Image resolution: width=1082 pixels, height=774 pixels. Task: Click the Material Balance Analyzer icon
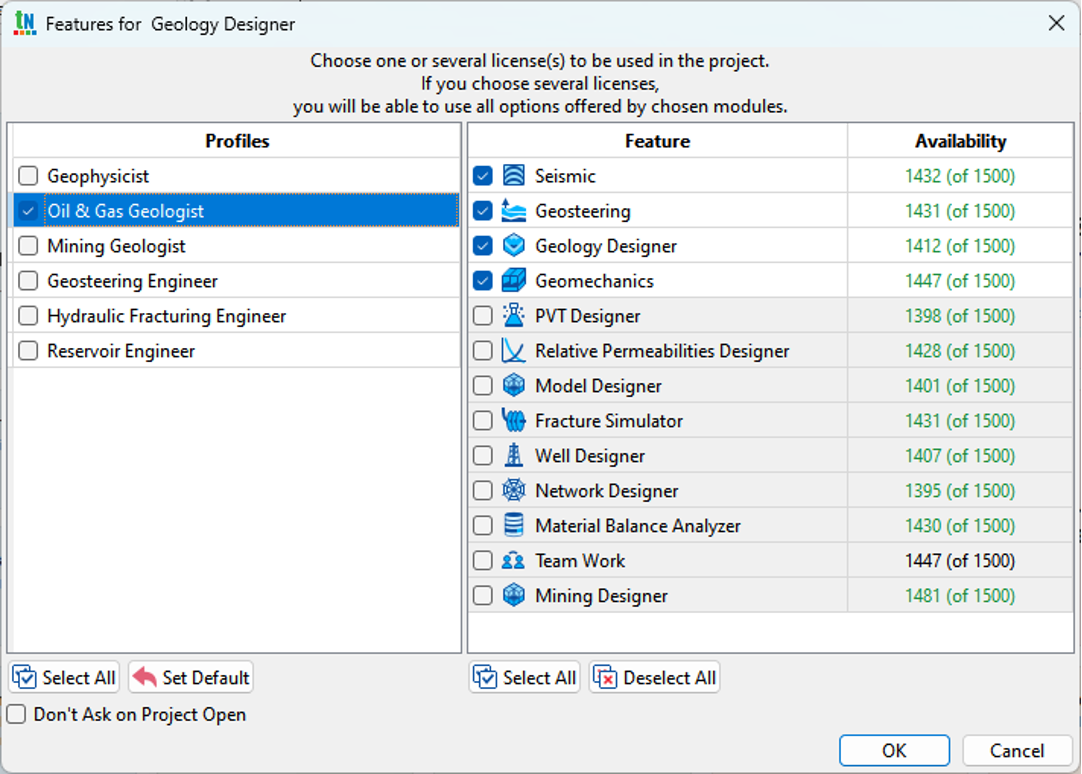pyautogui.click(x=513, y=525)
